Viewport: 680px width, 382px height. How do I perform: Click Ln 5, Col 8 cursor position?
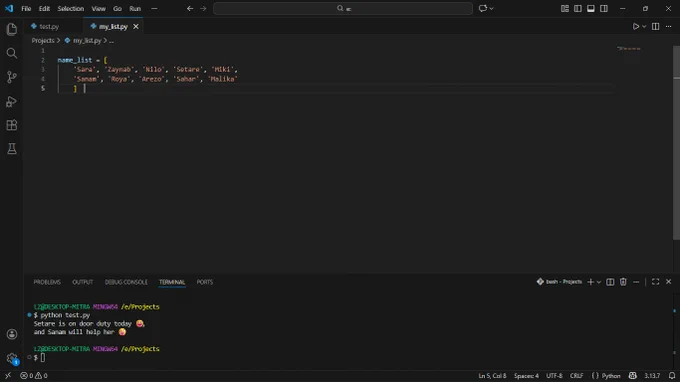492,375
